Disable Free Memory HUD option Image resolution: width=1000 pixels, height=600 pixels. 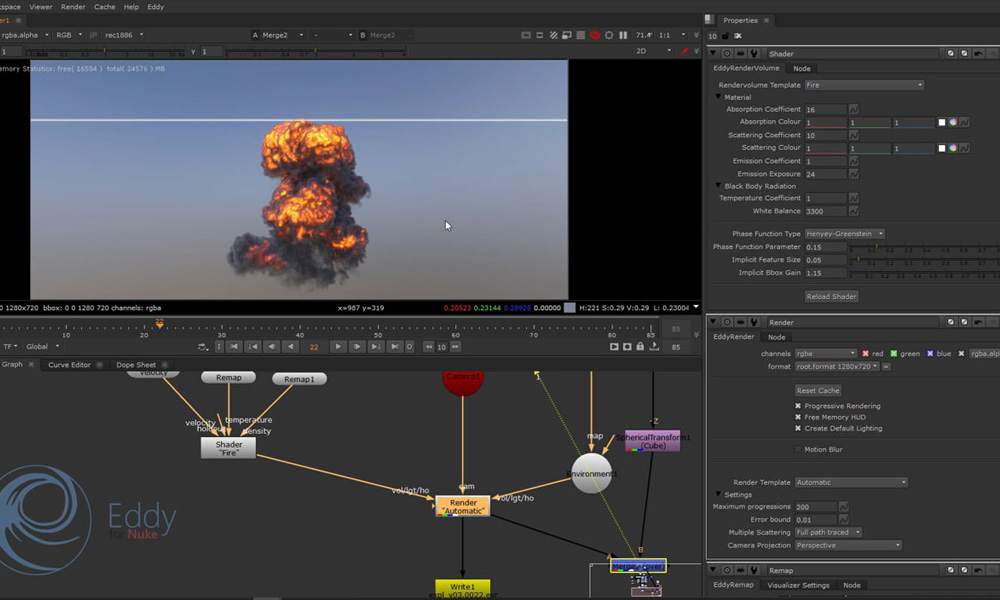coord(798,417)
